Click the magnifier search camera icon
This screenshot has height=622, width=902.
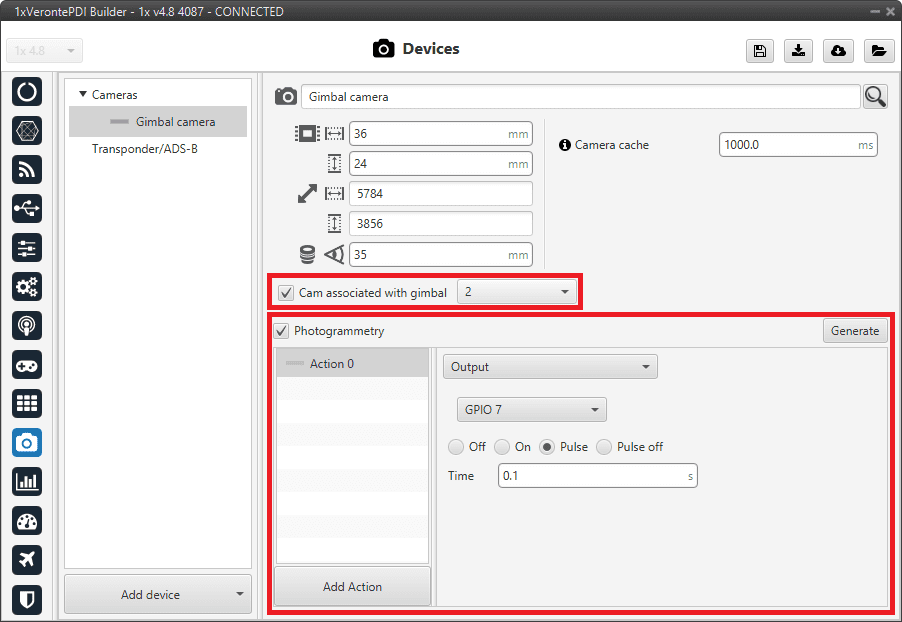875,96
